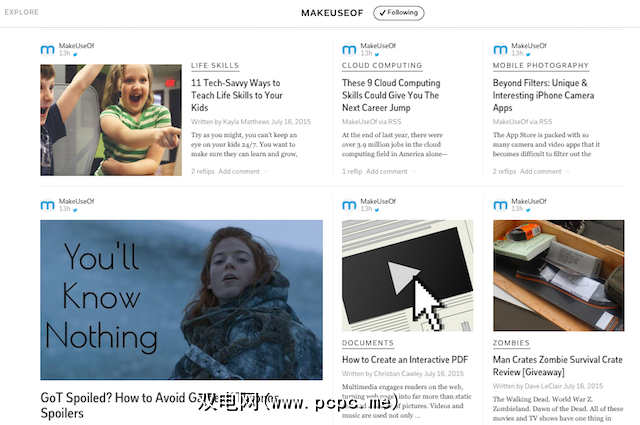Open the Explore menu item

22,12
